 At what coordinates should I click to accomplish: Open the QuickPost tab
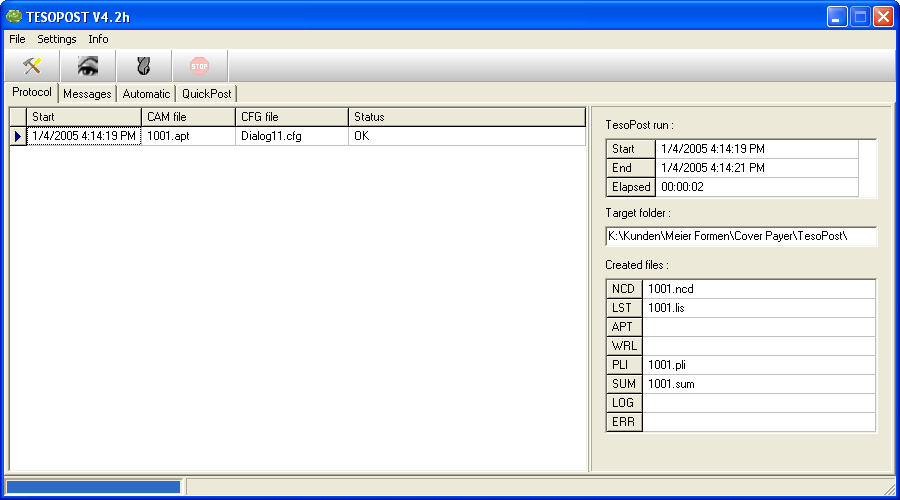click(x=206, y=94)
